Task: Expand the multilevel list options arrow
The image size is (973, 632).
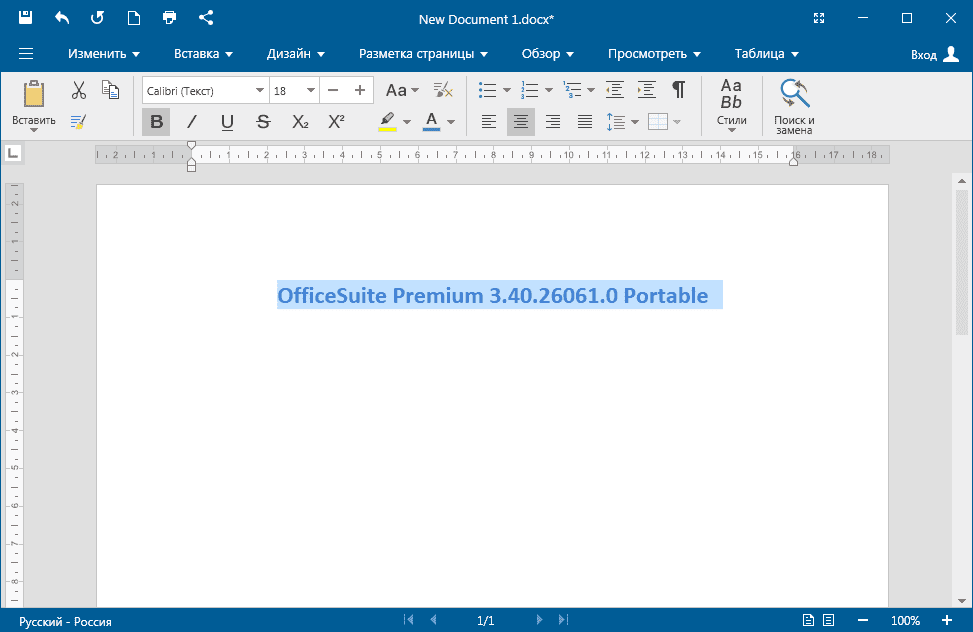Action: click(x=591, y=91)
